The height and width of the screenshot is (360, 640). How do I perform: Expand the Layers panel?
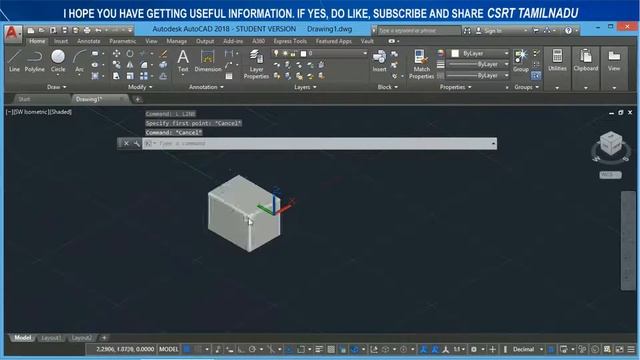click(305, 87)
